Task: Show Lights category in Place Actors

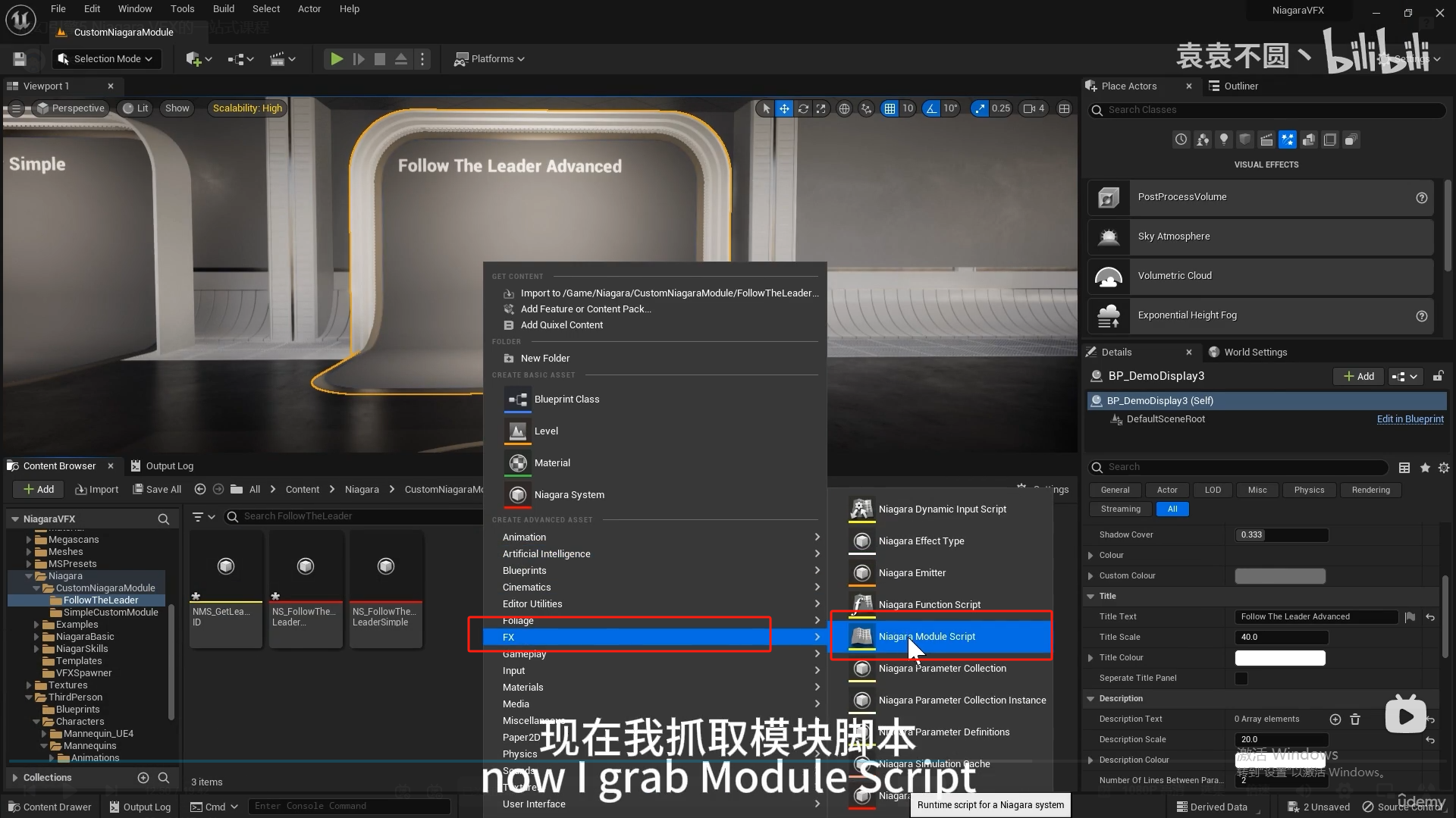Action: (x=1224, y=139)
